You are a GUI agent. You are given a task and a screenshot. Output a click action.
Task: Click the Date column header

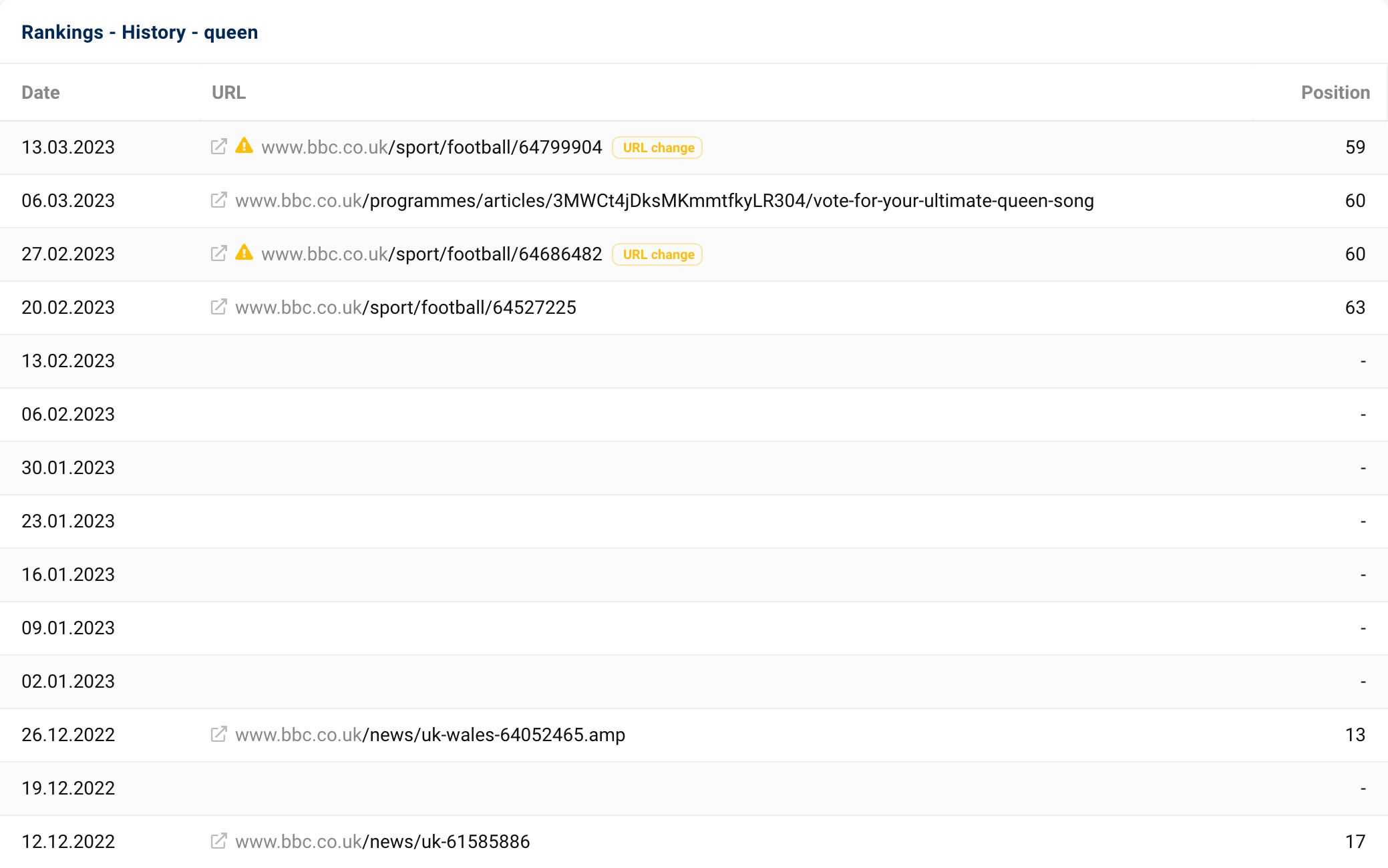pyautogui.click(x=41, y=93)
